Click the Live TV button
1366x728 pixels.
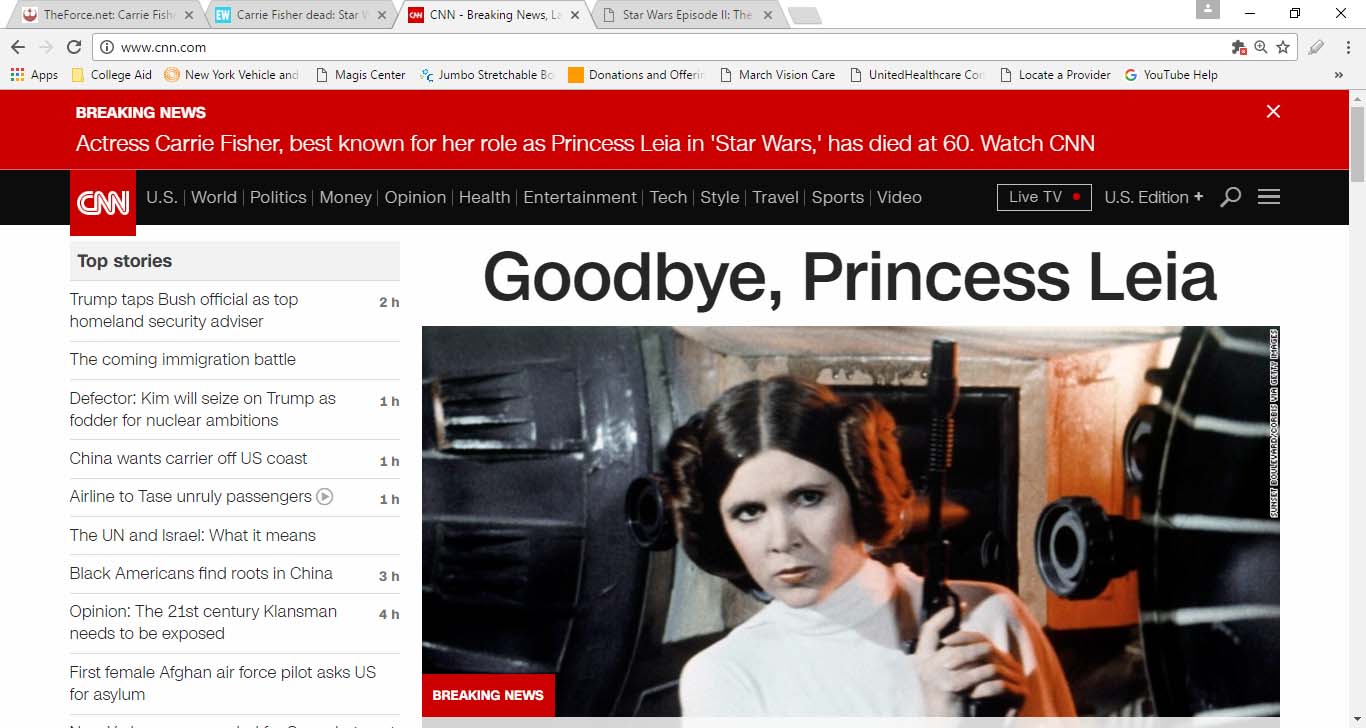(1043, 197)
